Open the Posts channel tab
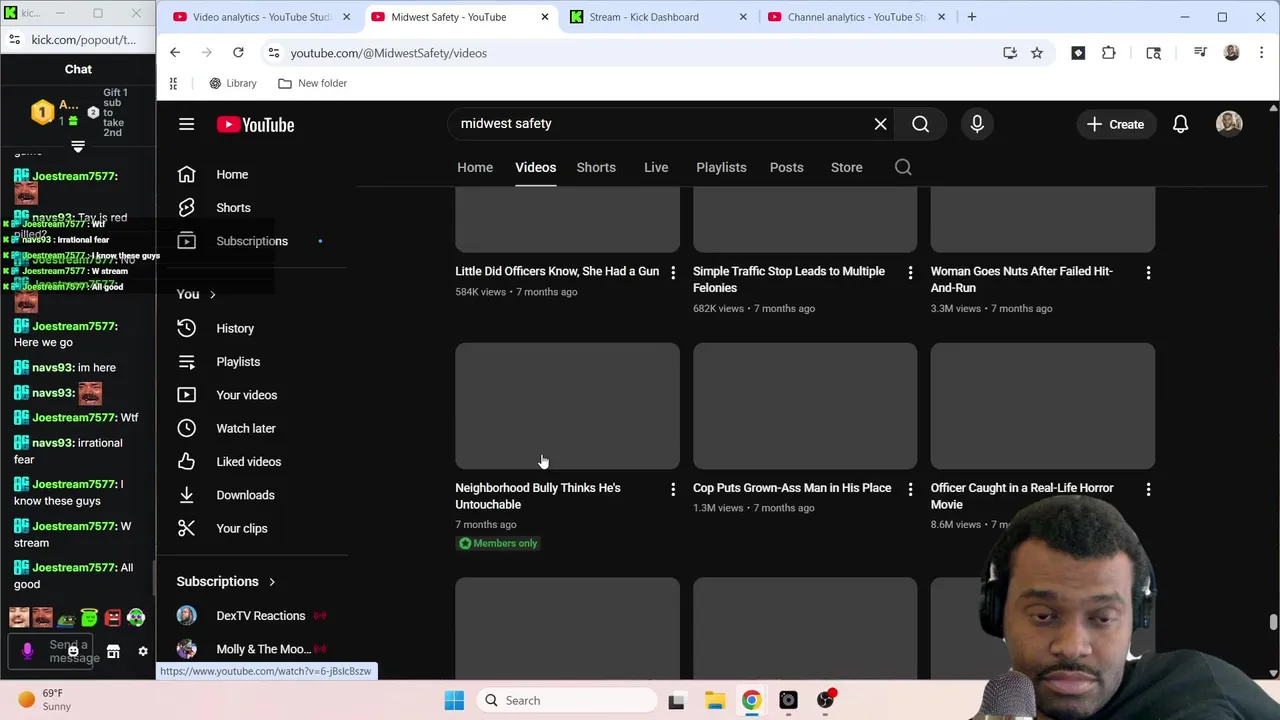The width and height of the screenshot is (1280, 720). click(786, 167)
